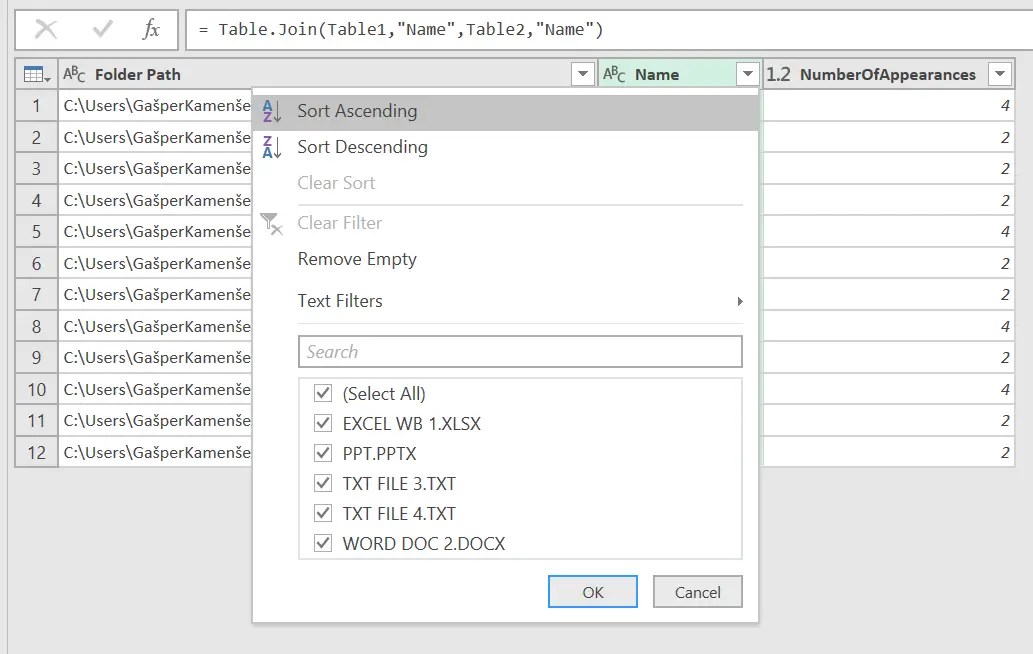The width and height of the screenshot is (1033, 654).
Task: Uncheck the EXCEL WB 1.XLSX filter entry
Action: (x=322, y=423)
